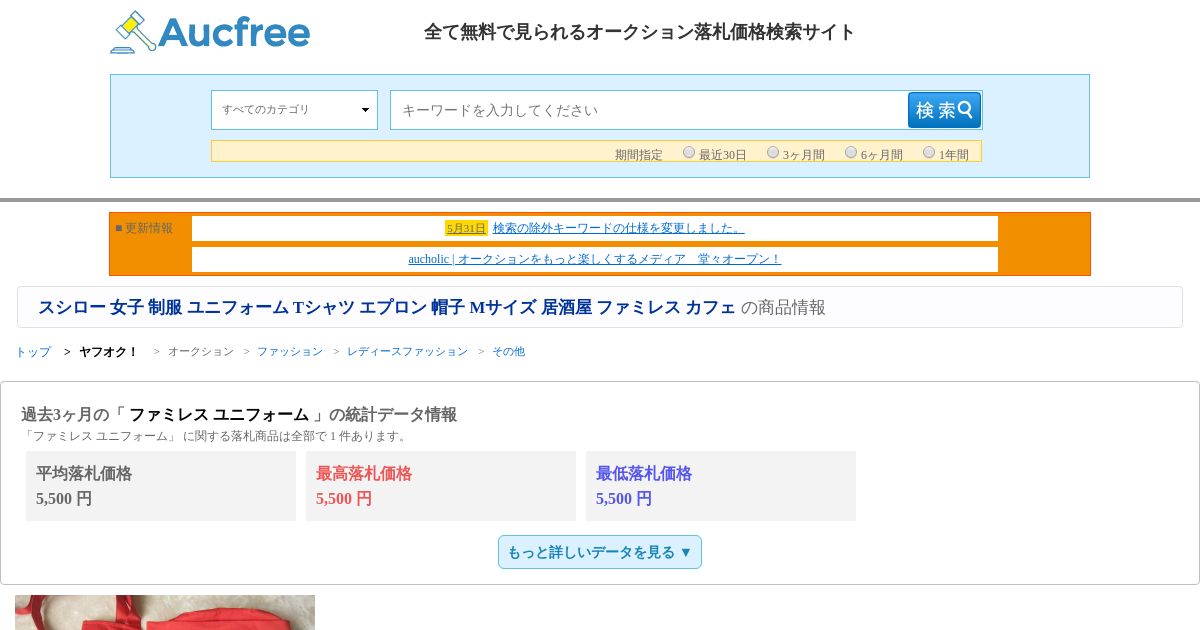Click the 検索 search button

coord(944,110)
